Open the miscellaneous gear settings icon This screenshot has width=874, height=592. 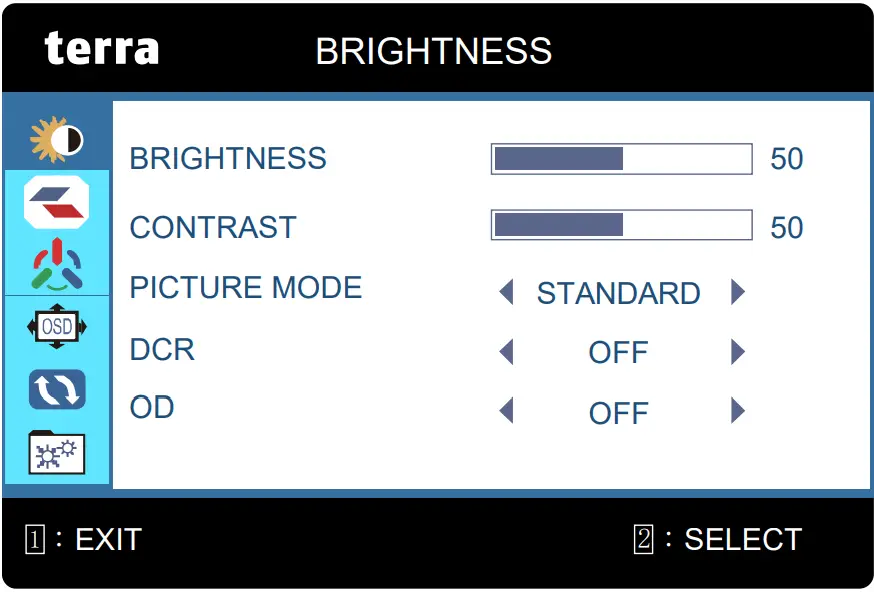(56, 452)
